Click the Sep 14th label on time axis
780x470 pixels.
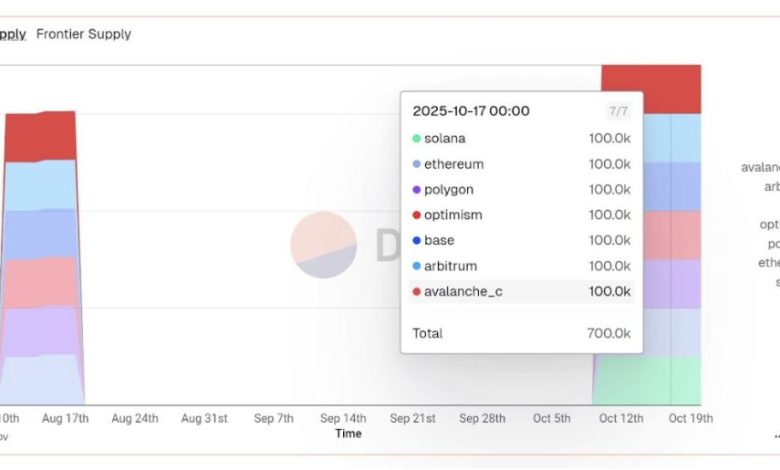pyautogui.click(x=343, y=418)
